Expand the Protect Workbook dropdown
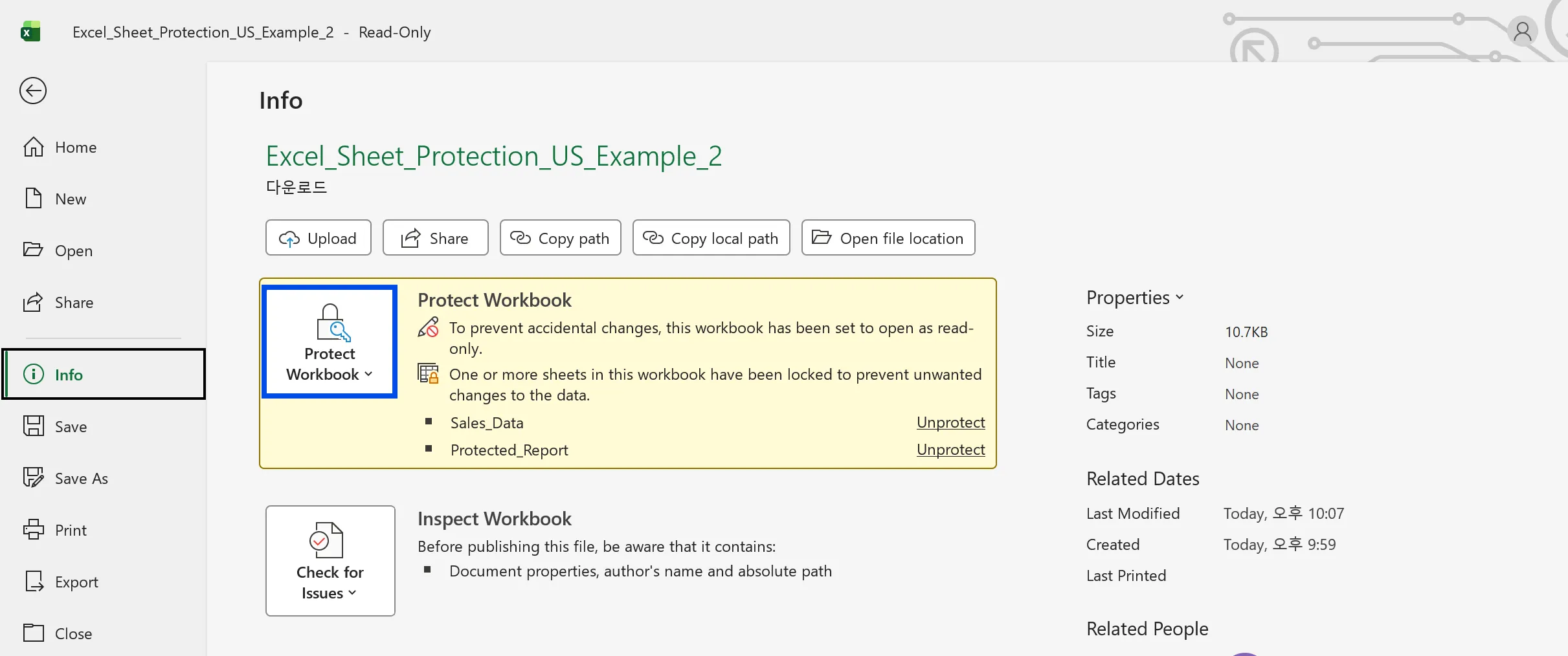 (x=330, y=342)
